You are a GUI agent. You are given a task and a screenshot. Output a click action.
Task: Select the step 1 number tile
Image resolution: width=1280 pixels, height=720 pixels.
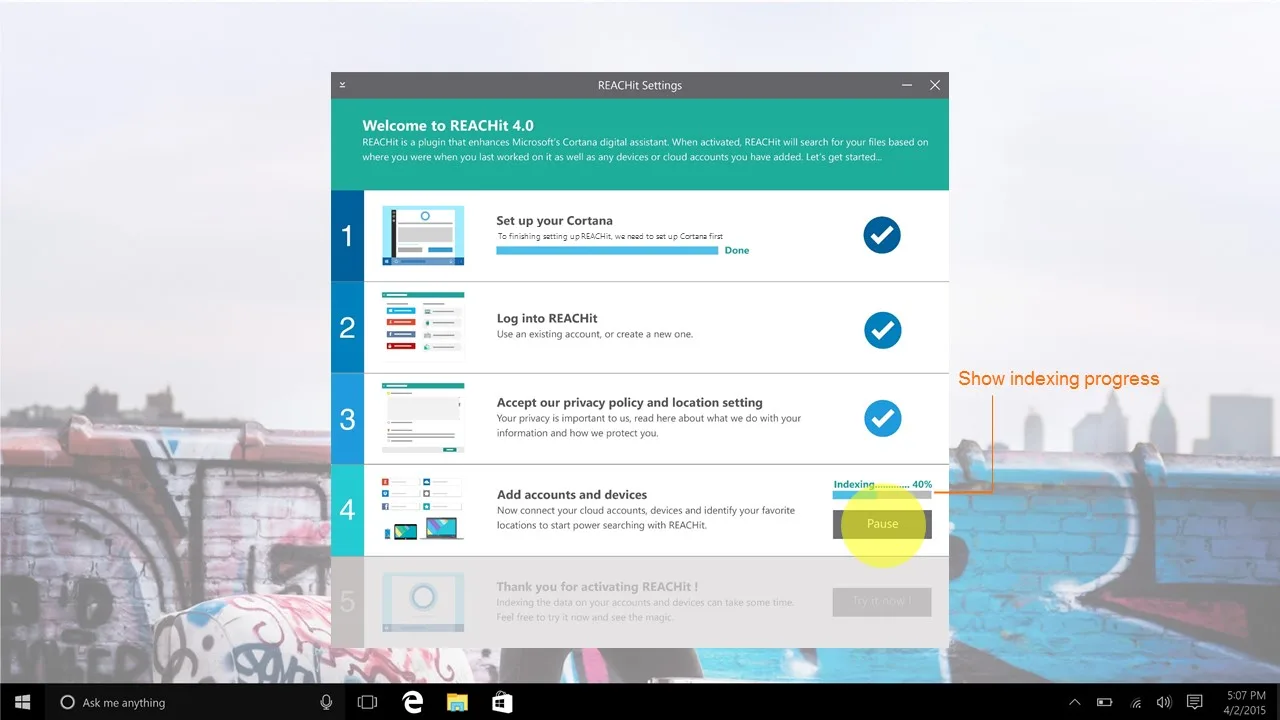pyautogui.click(x=347, y=236)
